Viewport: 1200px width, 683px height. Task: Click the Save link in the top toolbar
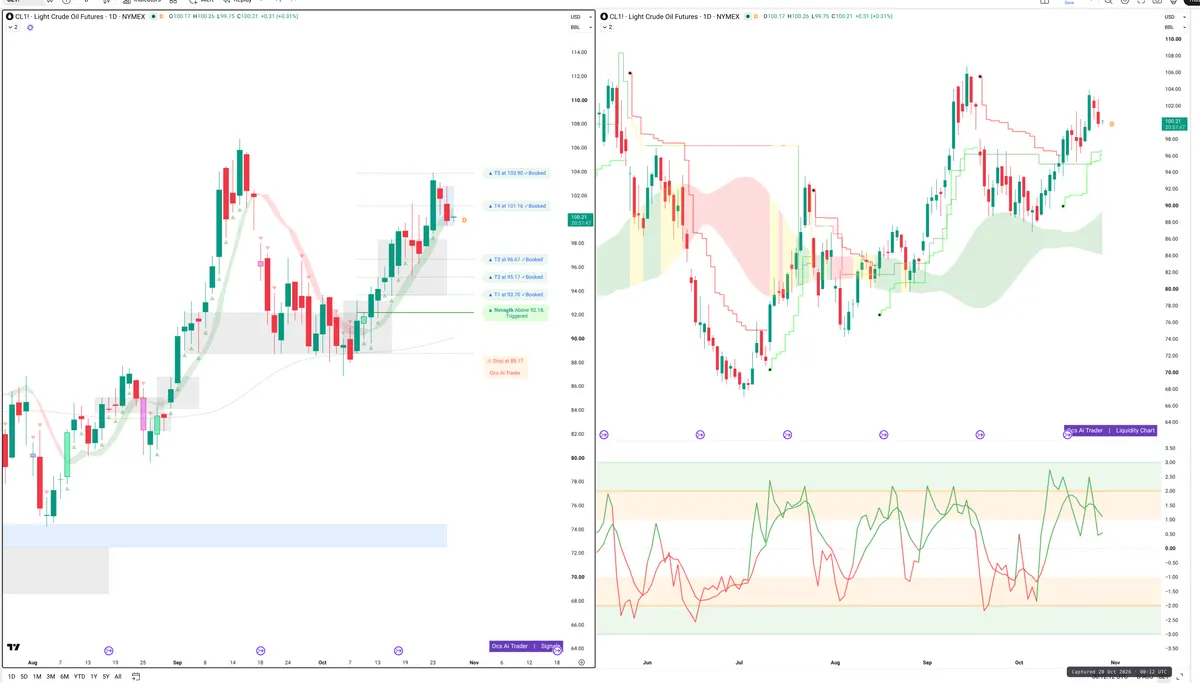coord(1068,3)
